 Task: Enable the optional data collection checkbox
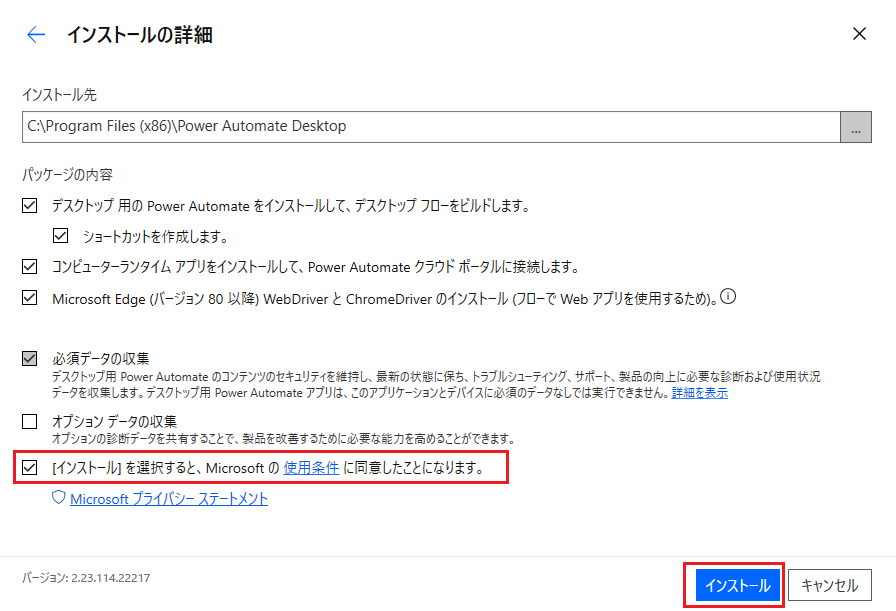point(30,422)
